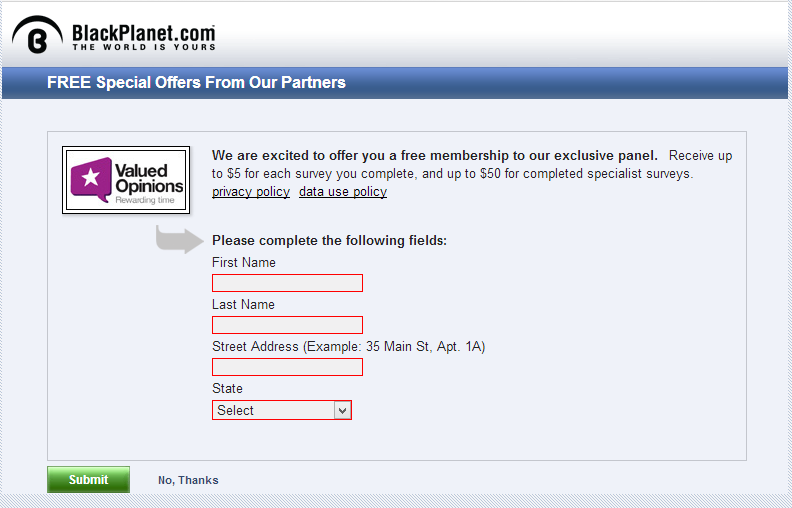Open the data use policy link
The image size is (792, 508).
click(343, 192)
